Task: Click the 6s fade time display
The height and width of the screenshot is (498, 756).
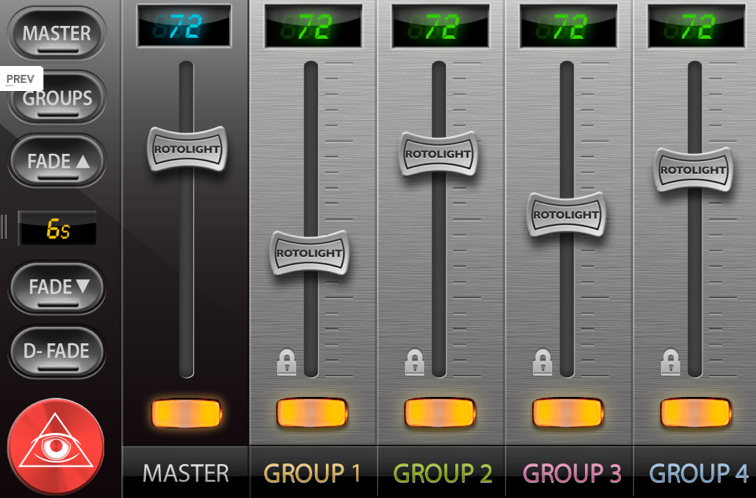Action: point(57,229)
